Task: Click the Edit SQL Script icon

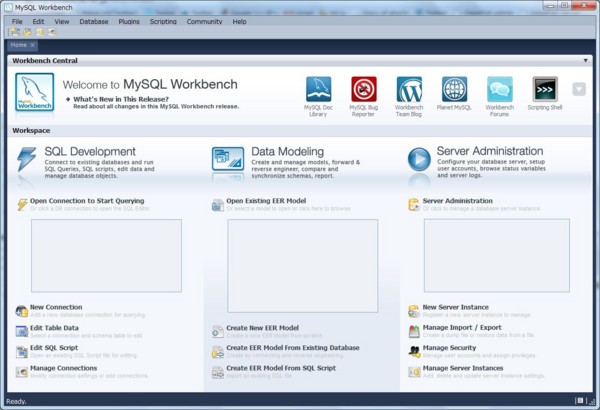Action: coord(21,351)
